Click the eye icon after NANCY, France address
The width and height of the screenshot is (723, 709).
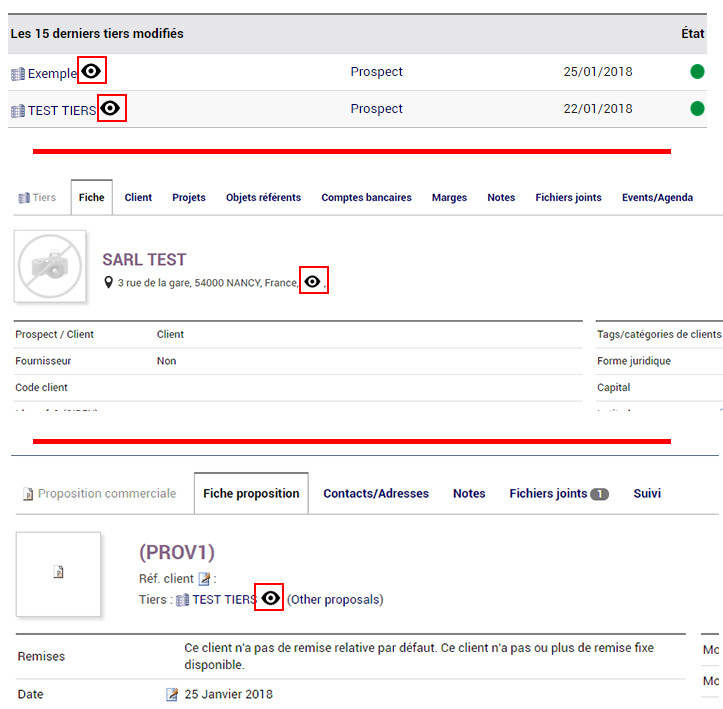point(312,281)
